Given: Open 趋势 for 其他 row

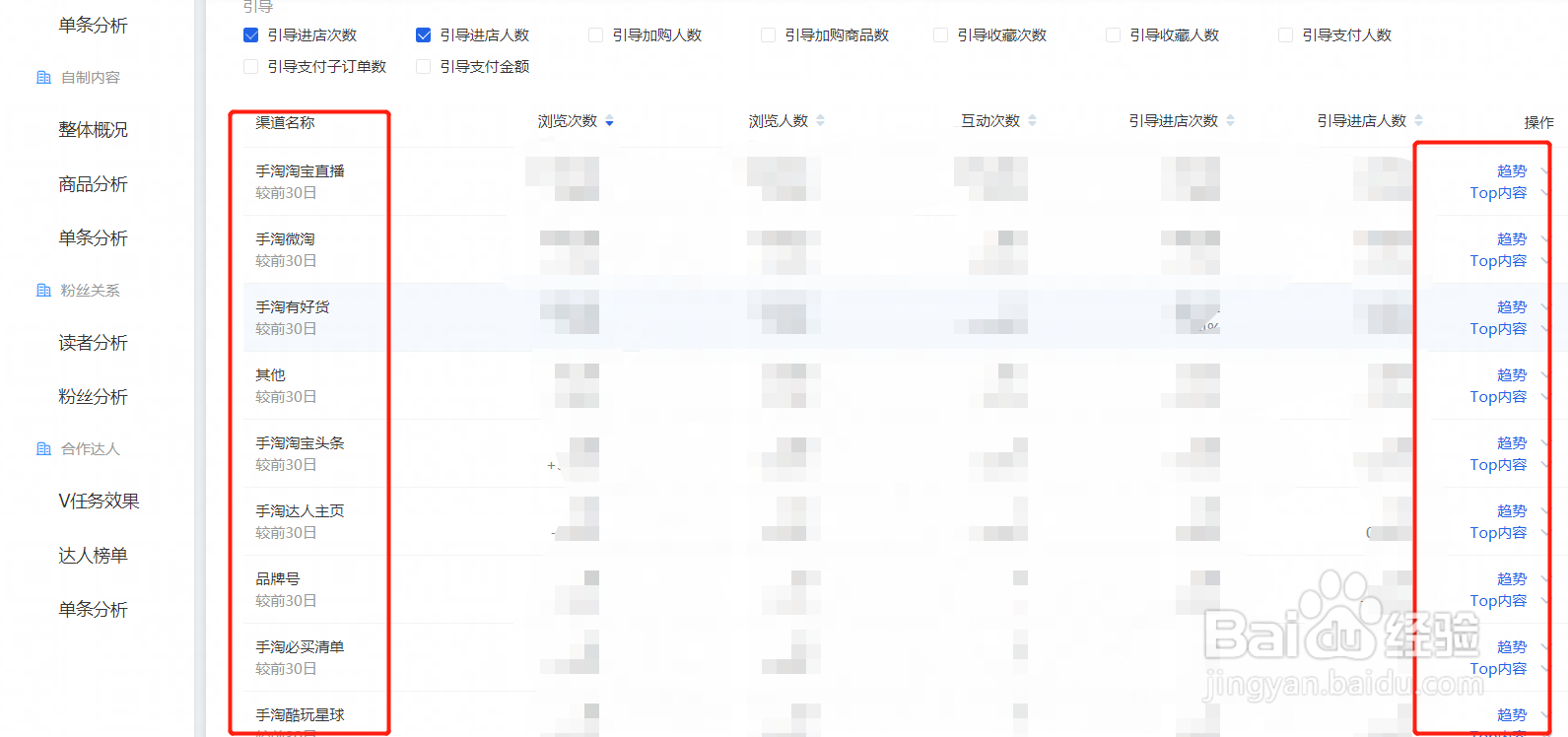Looking at the screenshot, I should tap(1512, 375).
